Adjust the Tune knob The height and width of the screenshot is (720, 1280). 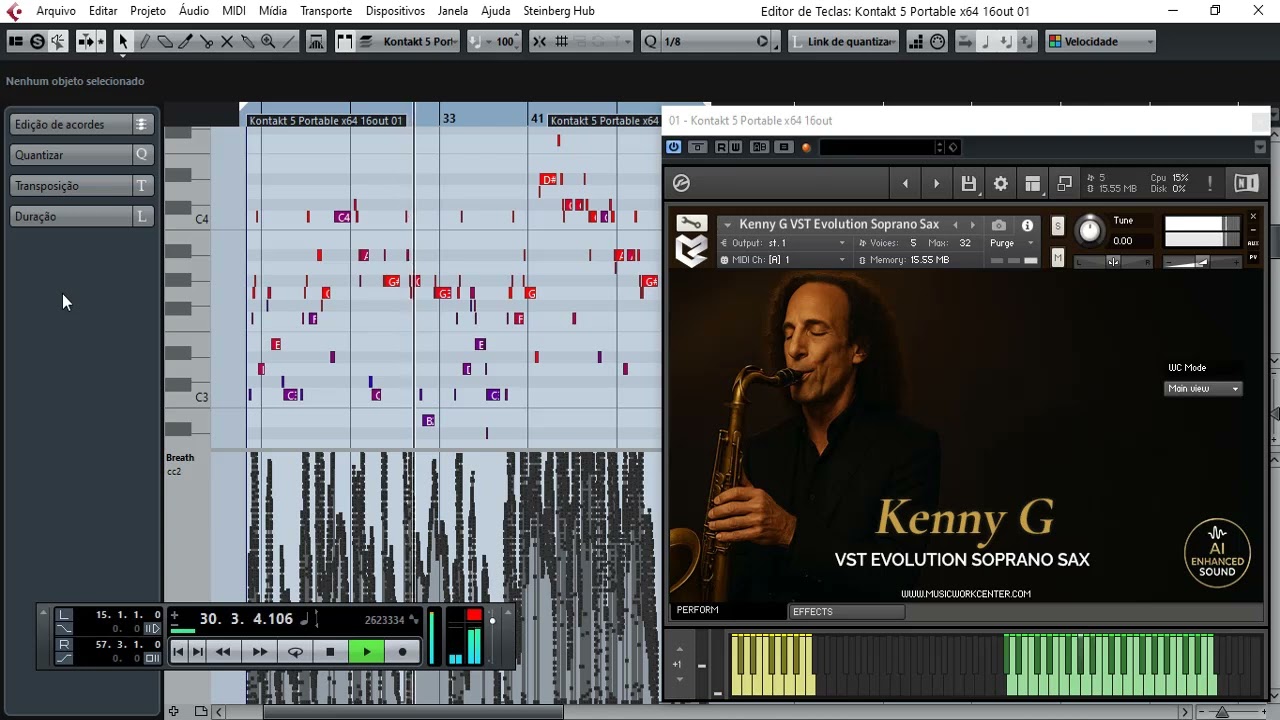tap(1089, 231)
